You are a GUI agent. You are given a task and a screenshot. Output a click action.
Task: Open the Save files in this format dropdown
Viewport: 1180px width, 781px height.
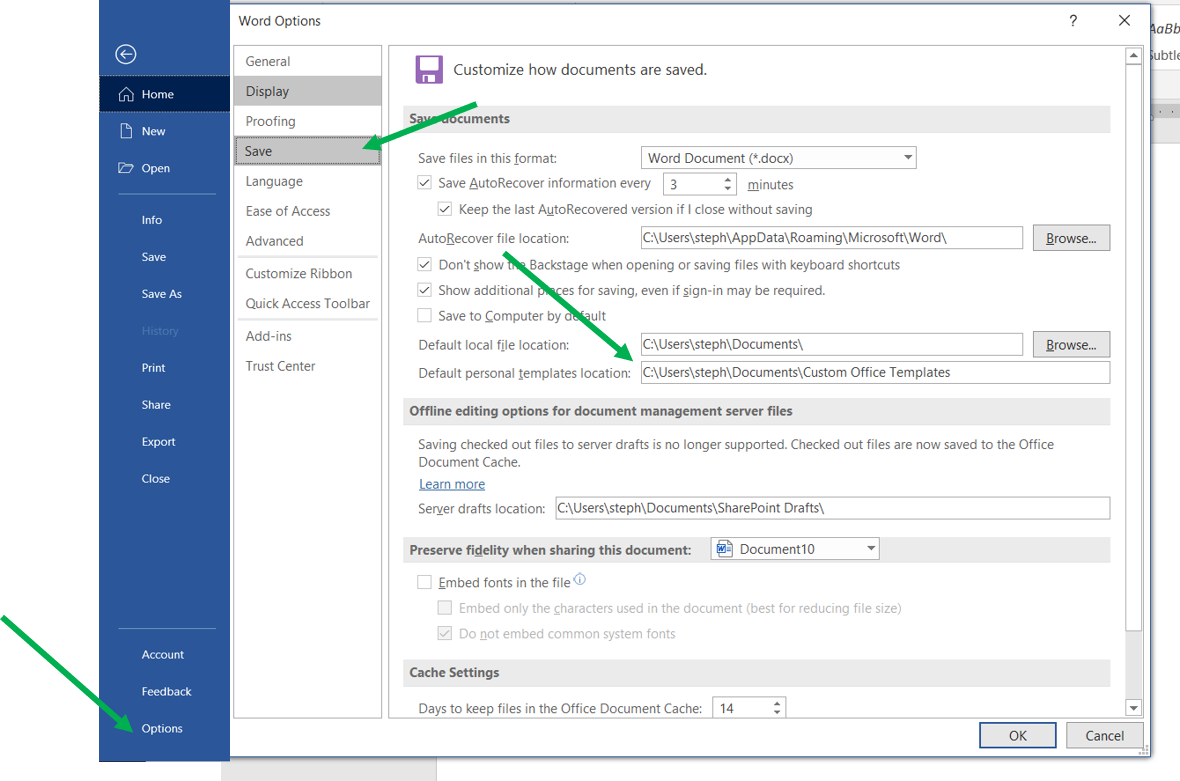908,157
